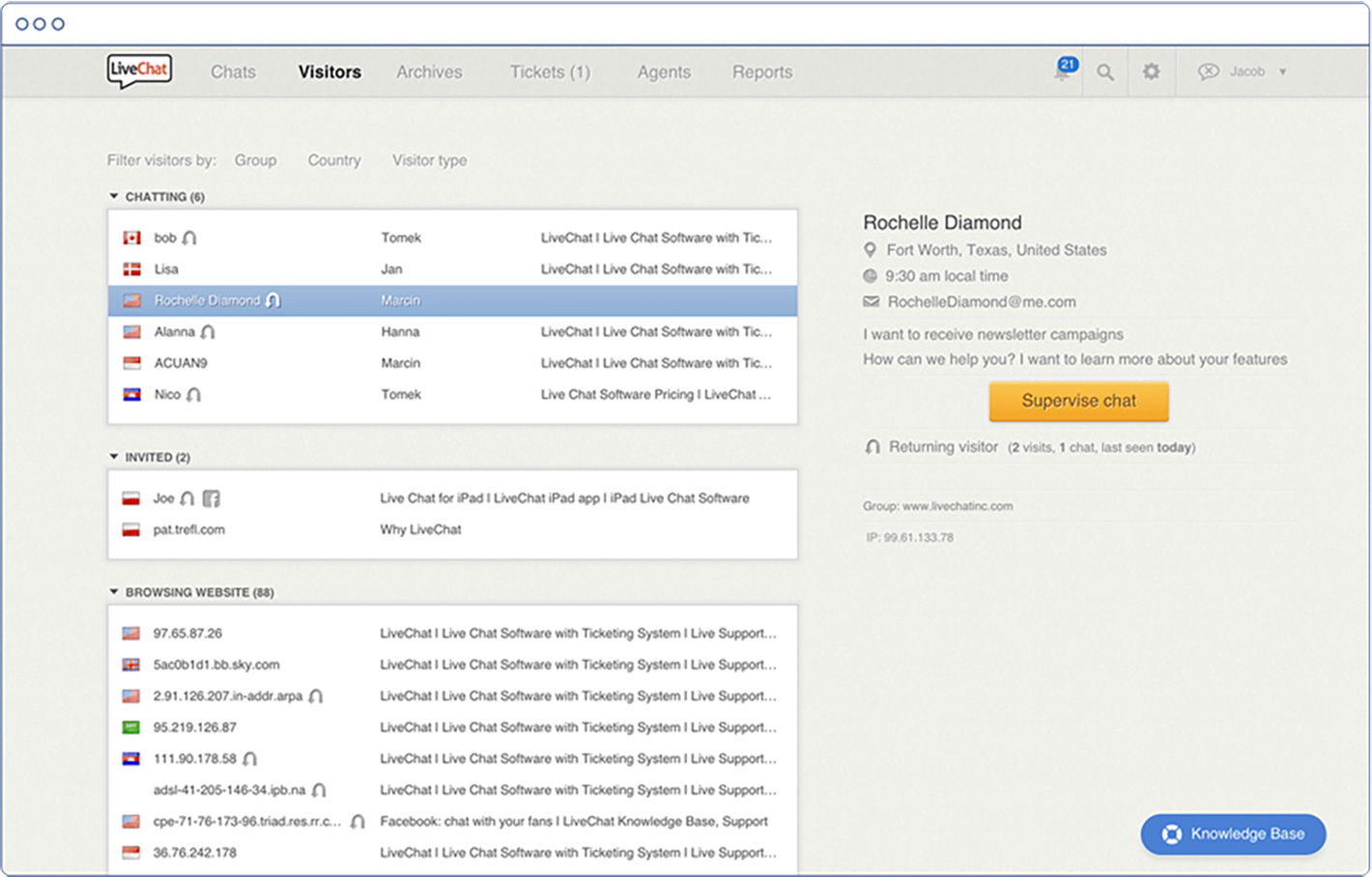This screenshot has height=877, width=1372.
Task: Click the lifebuoy icon in Knowledge Base
Action: coord(1171,835)
